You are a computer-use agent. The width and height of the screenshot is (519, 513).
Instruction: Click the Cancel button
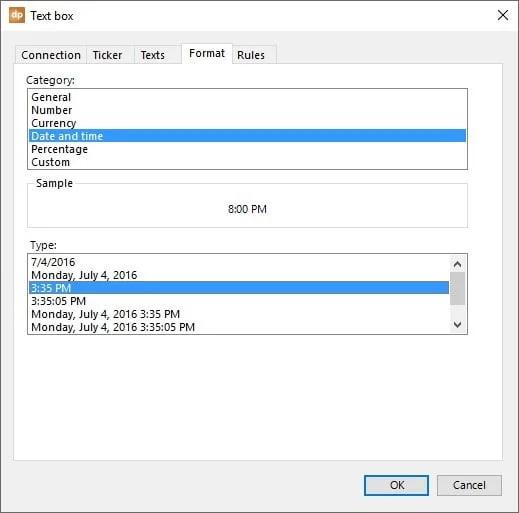click(x=469, y=485)
